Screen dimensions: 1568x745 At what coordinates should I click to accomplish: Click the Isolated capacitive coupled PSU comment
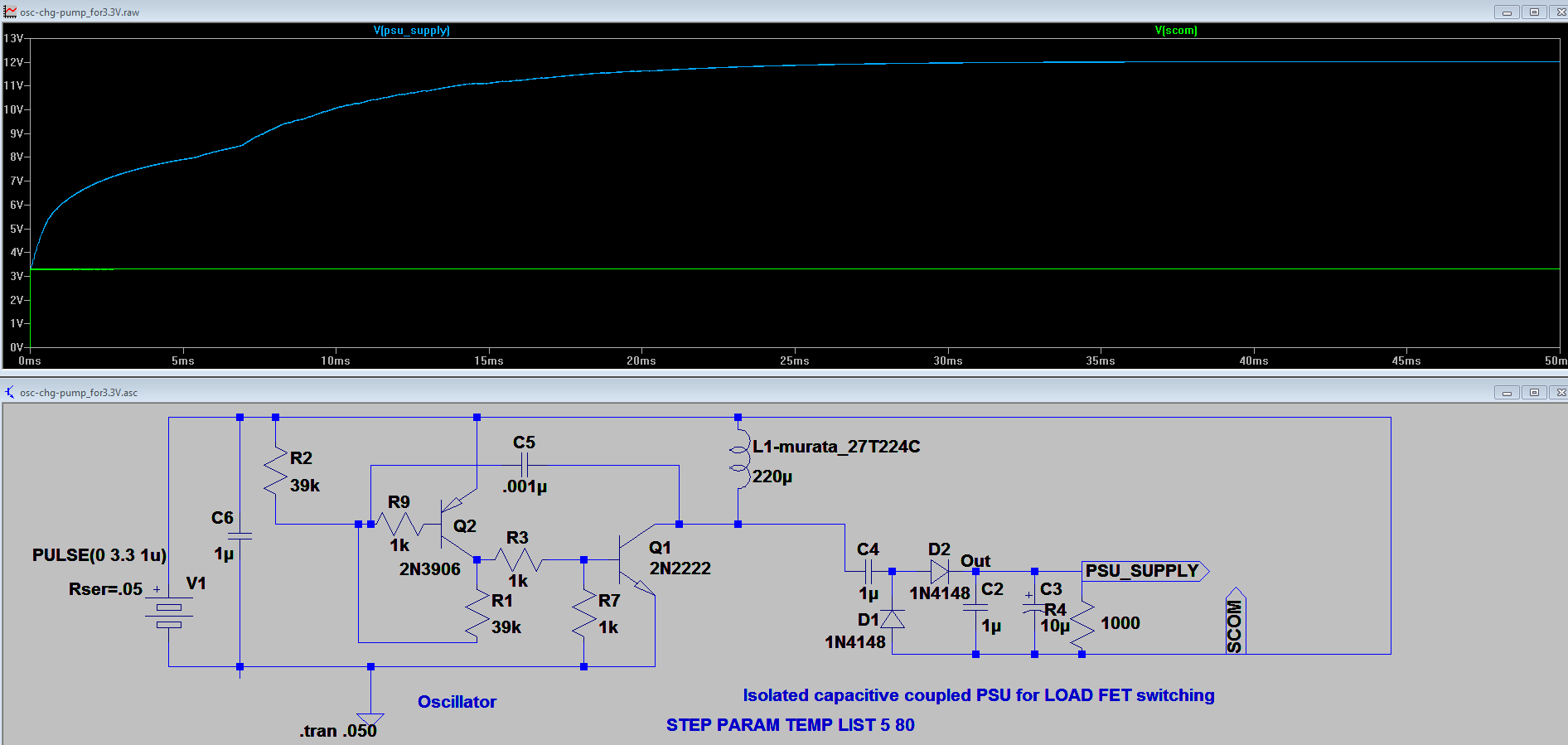coord(979,695)
